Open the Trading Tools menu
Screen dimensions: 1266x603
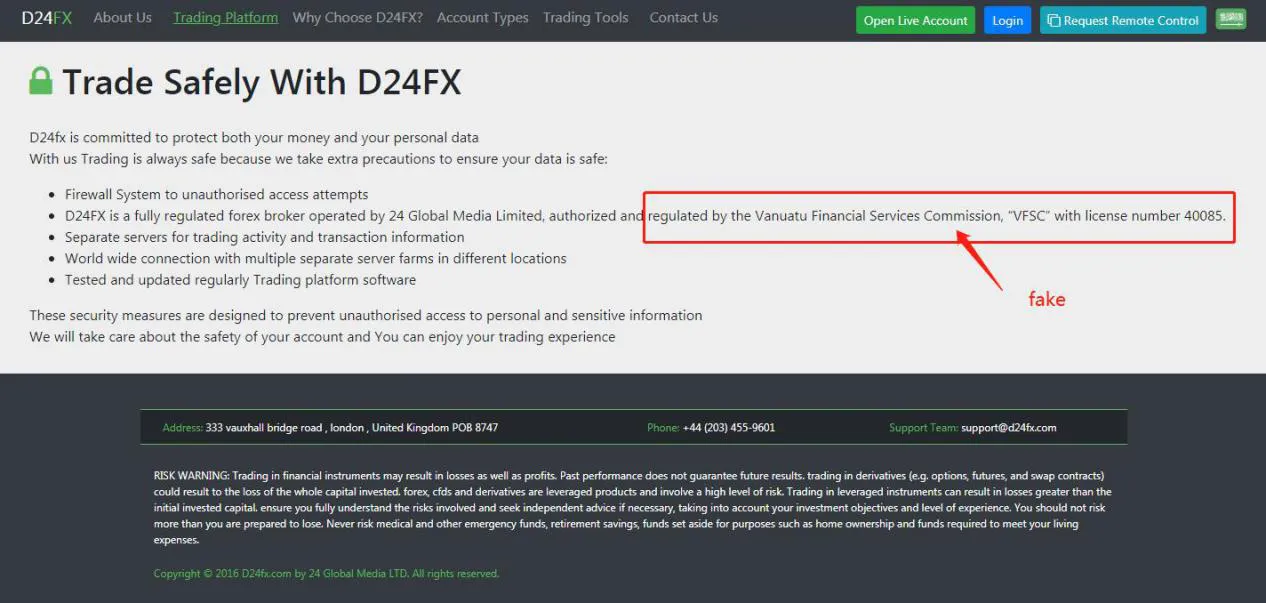[x=586, y=18]
